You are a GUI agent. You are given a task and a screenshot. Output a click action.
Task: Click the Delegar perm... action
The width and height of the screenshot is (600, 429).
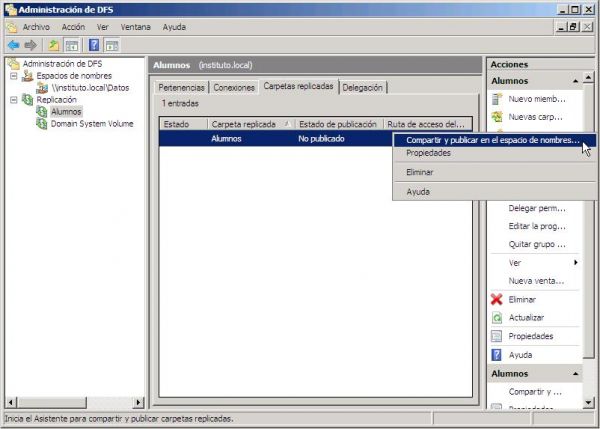coord(537,209)
